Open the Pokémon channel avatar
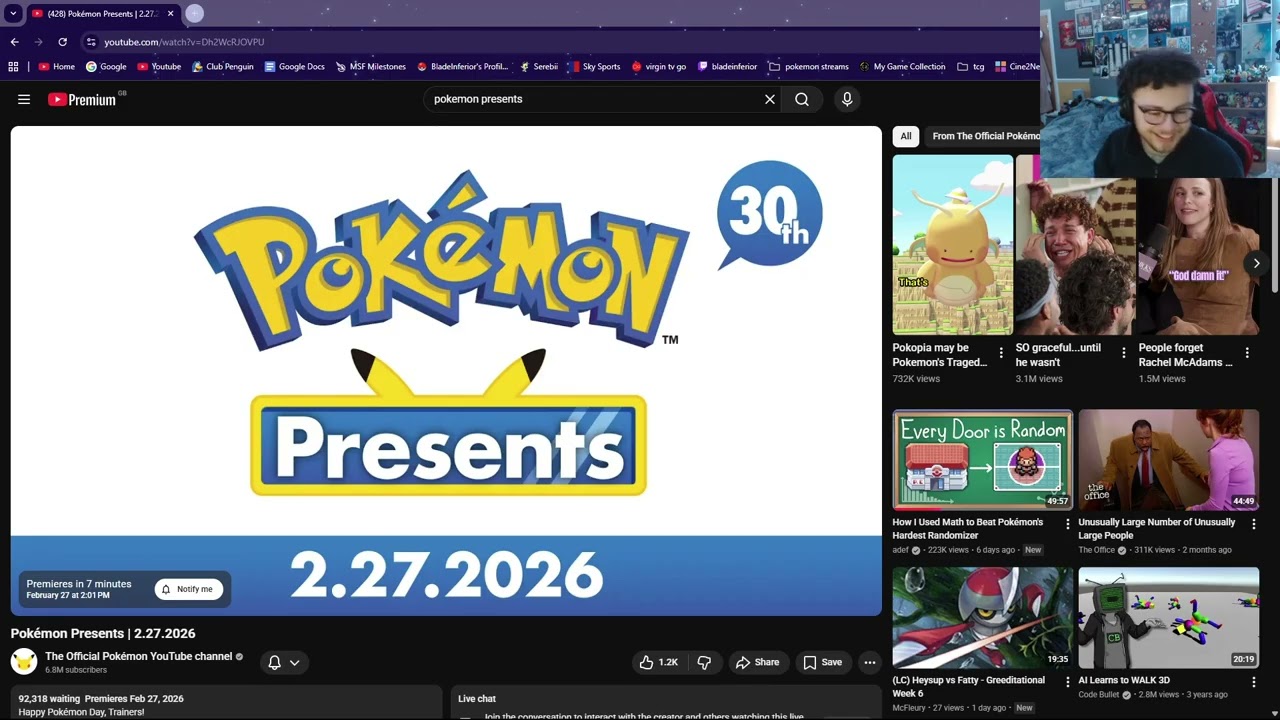This screenshot has height=720, width=1280. point(24,662)
